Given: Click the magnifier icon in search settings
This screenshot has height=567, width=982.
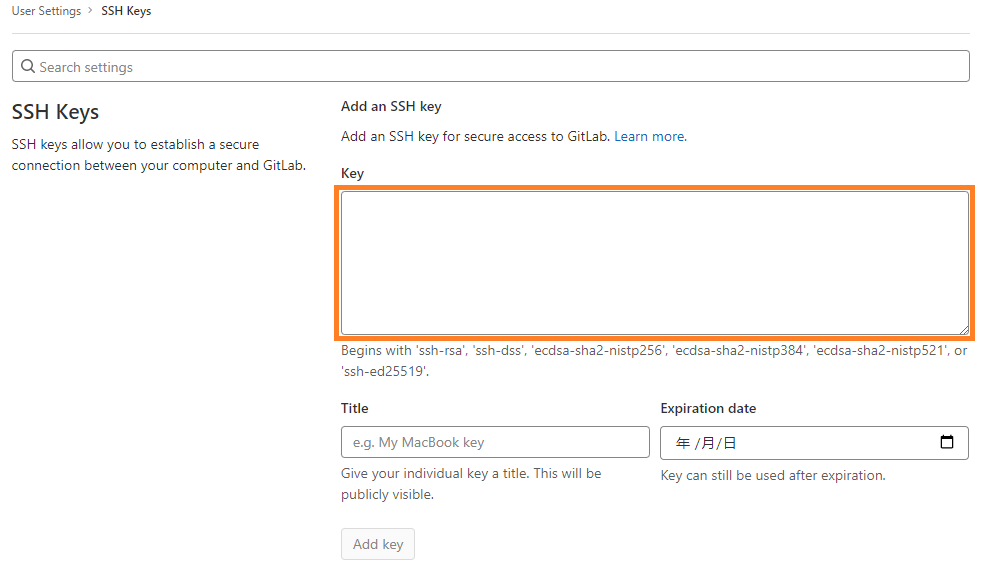Looking at the screenshot, I should click(28, 67).
